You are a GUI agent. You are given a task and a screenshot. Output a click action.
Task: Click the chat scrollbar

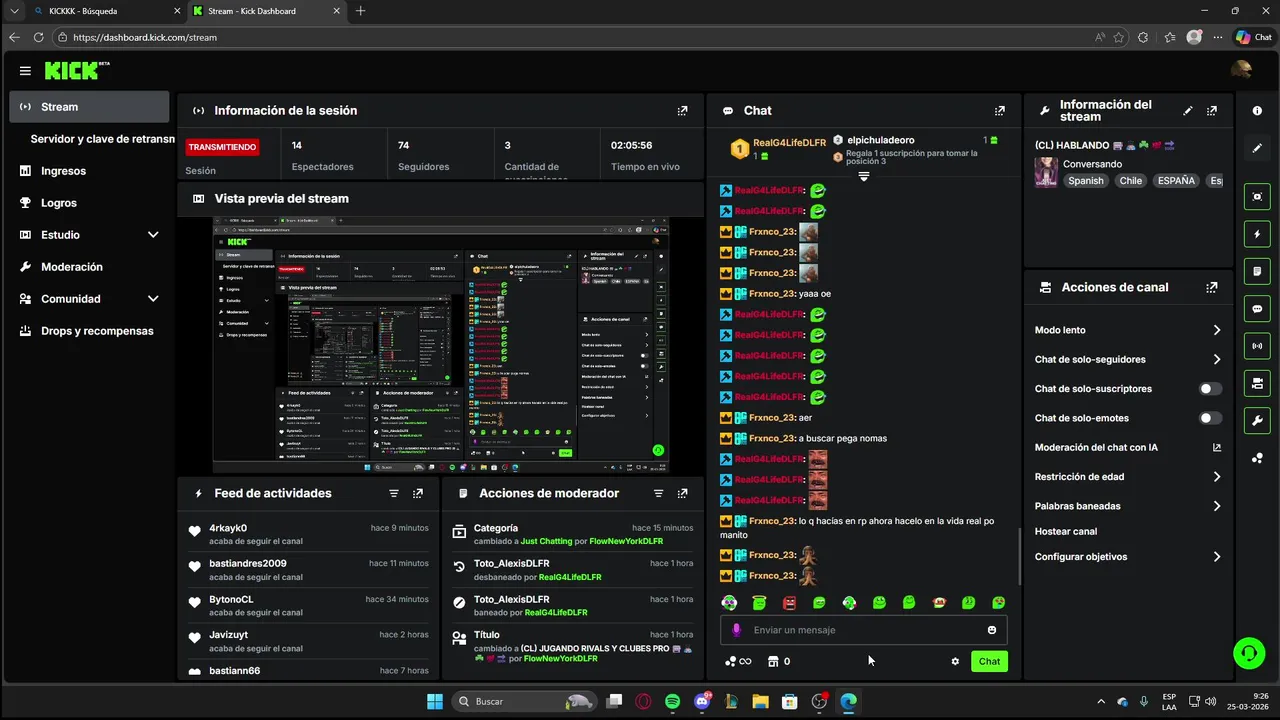[x=1019, y=556]
